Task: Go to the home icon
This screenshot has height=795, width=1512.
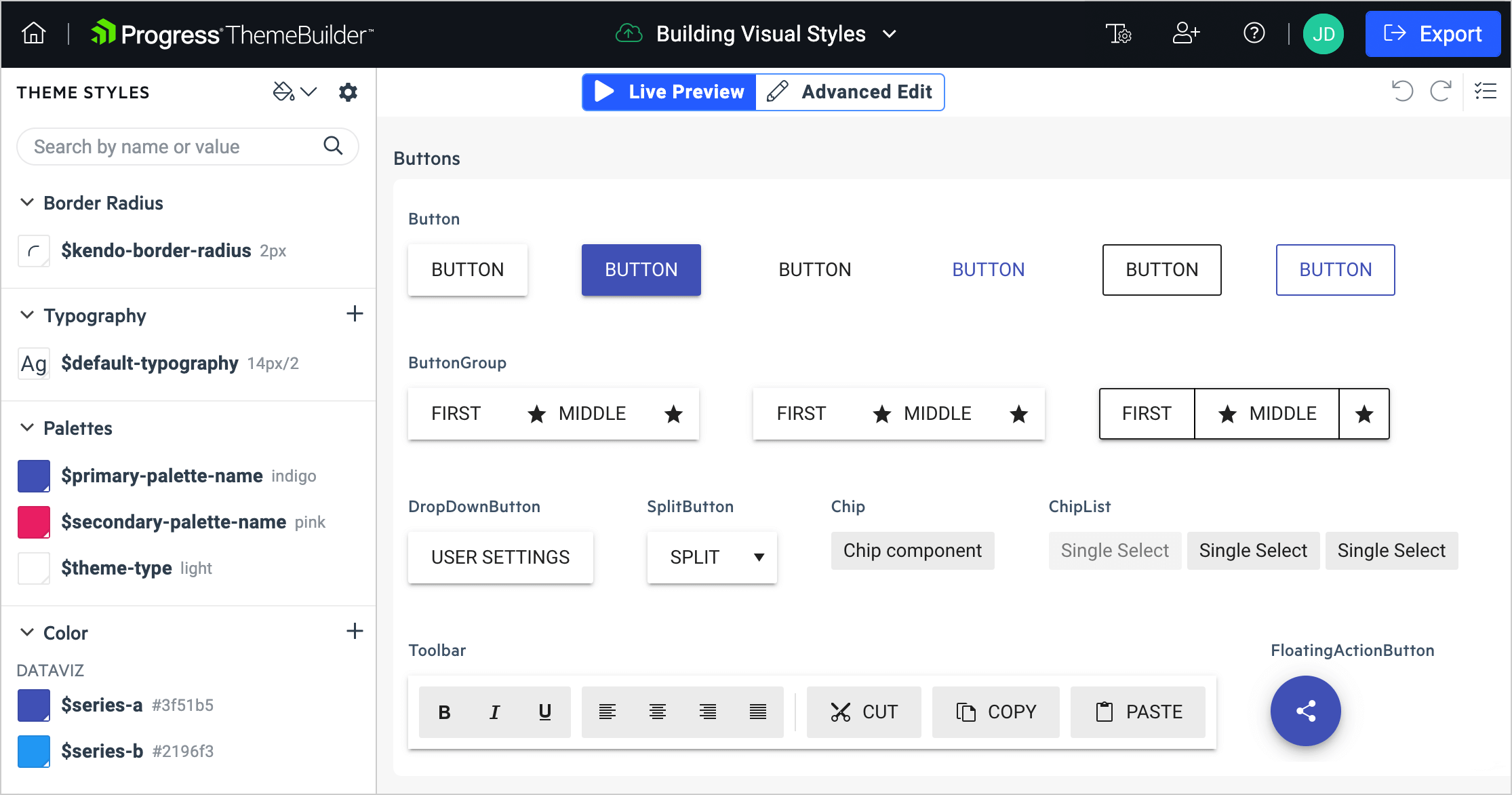Action: pyautogui.click(x=33, y=33)
